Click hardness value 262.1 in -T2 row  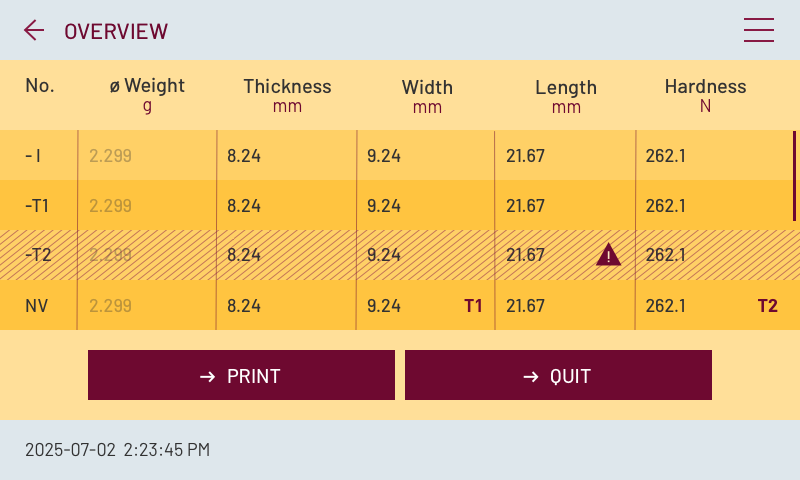[666, 255]
